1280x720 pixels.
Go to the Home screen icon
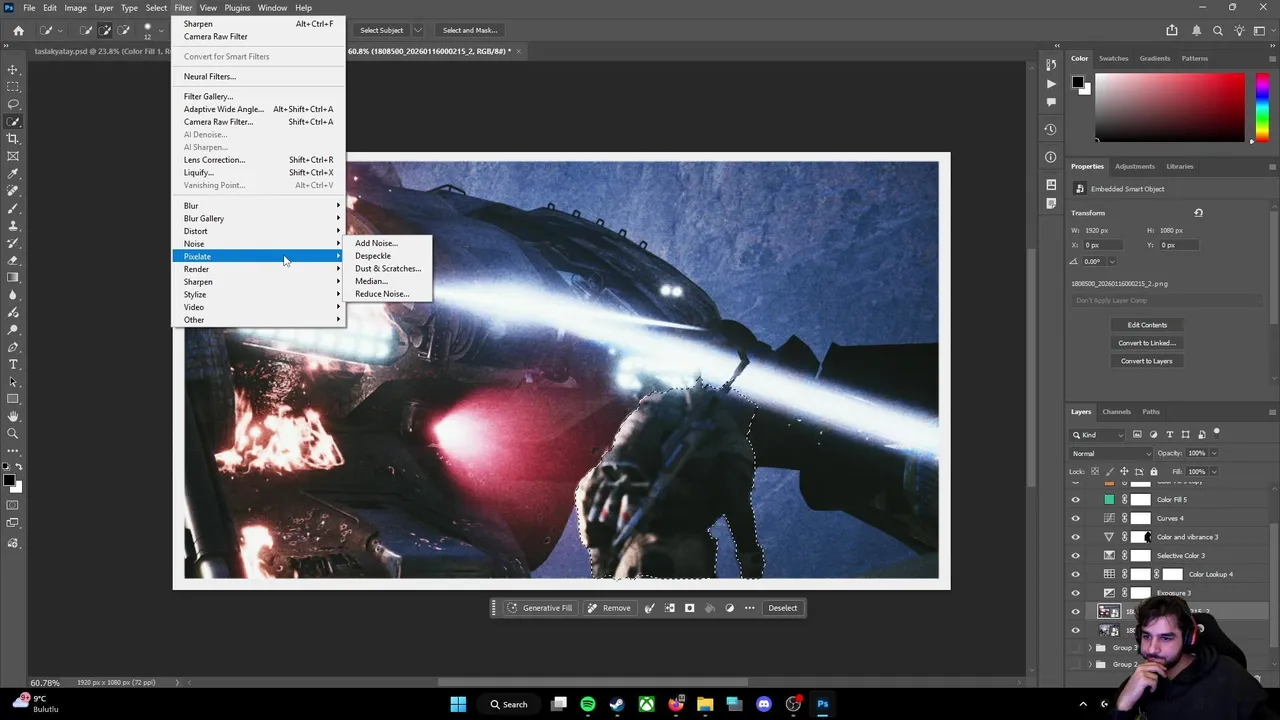click(x=18, y=30)
